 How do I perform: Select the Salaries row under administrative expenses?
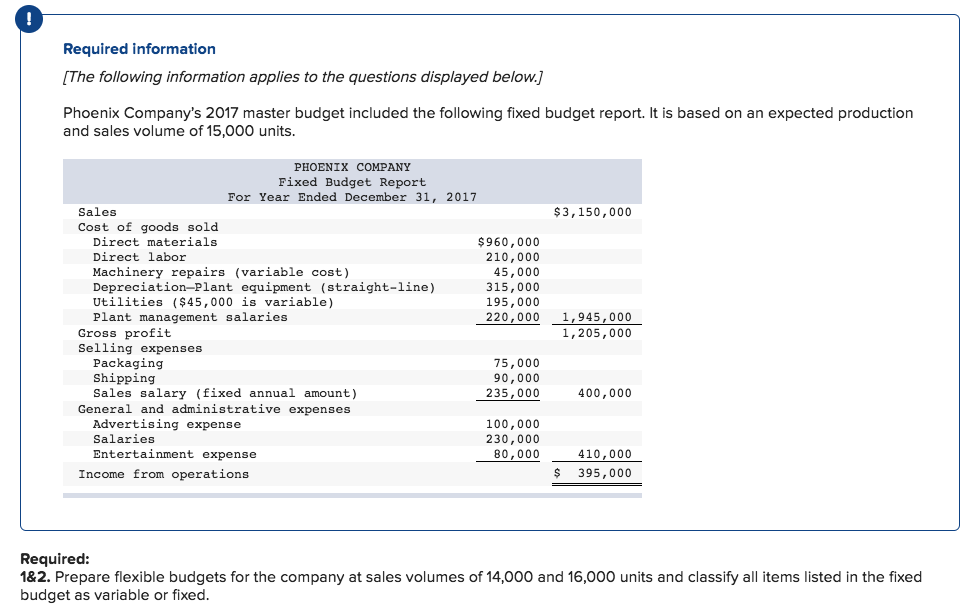coord(124,439)
